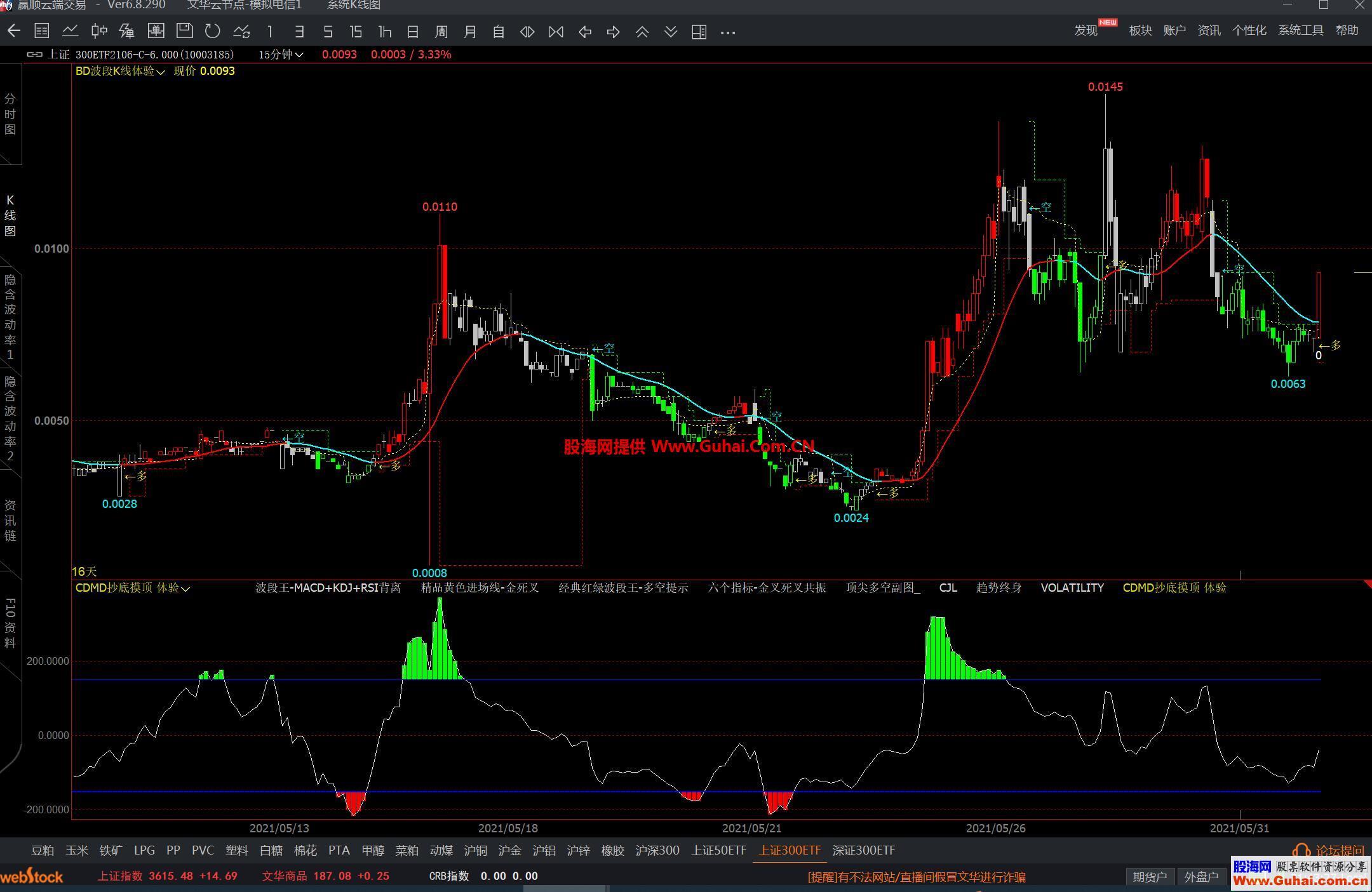Click the back arrow icon

pyautogui.click(x=14, y=31)
